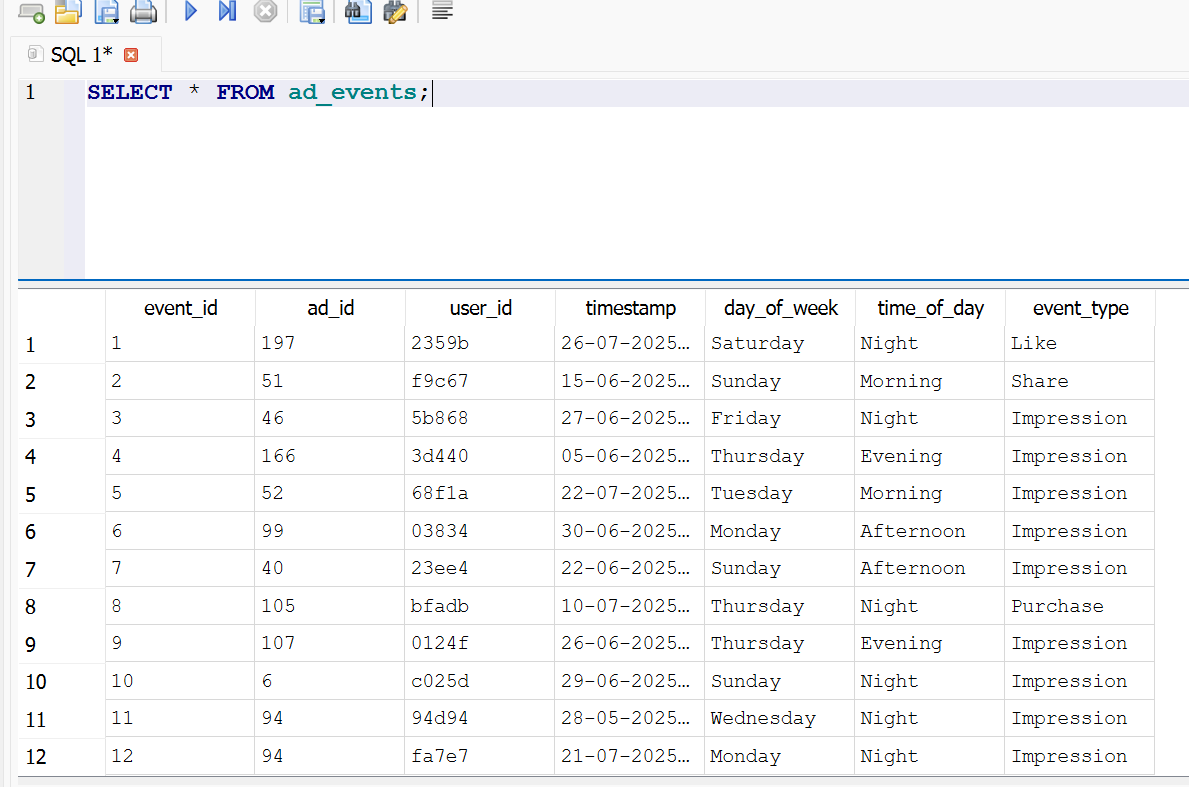
Task: Stop the running query execution
Action: [x=265, y=12]
